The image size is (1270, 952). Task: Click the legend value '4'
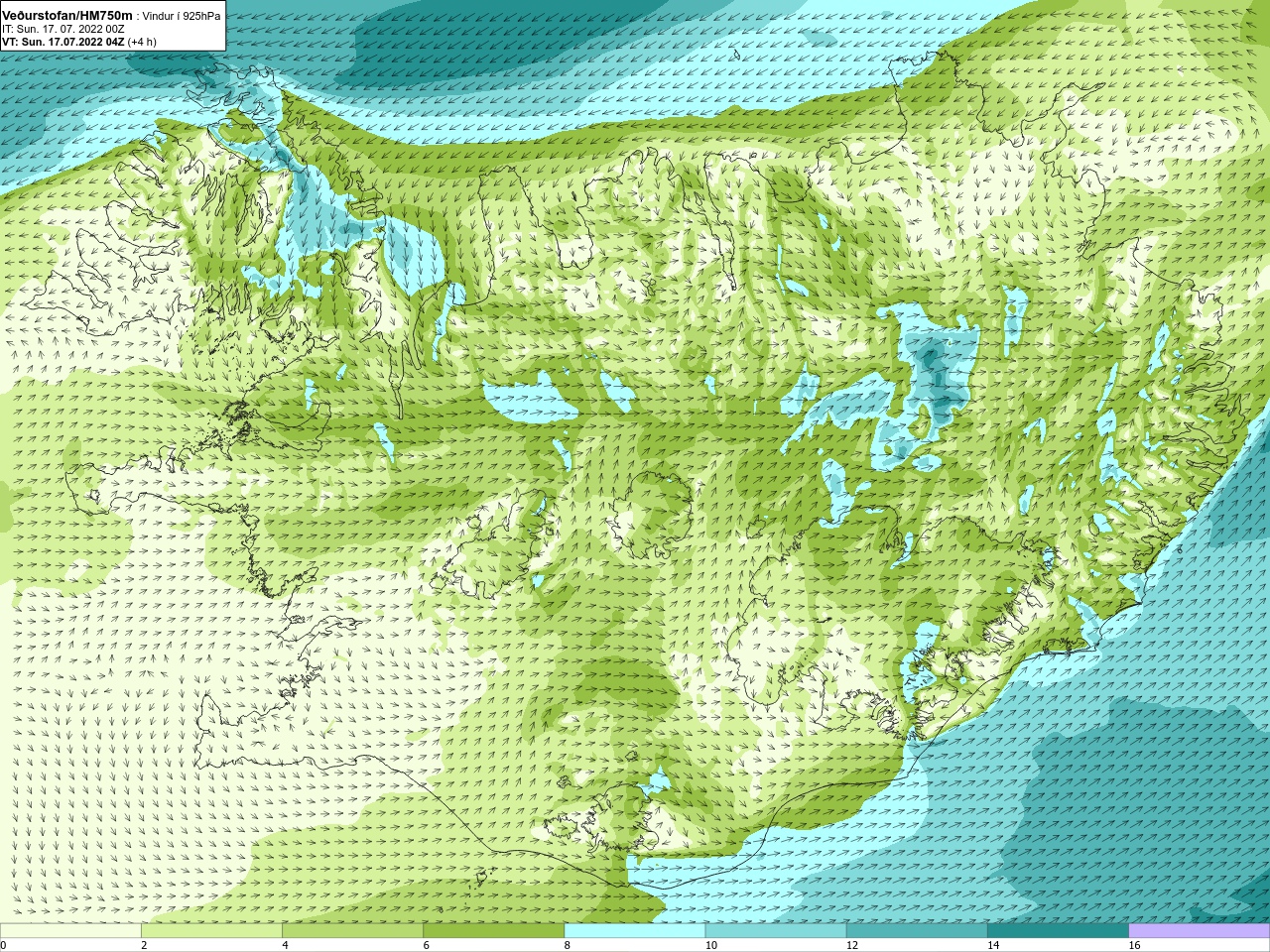coord(285,945)
